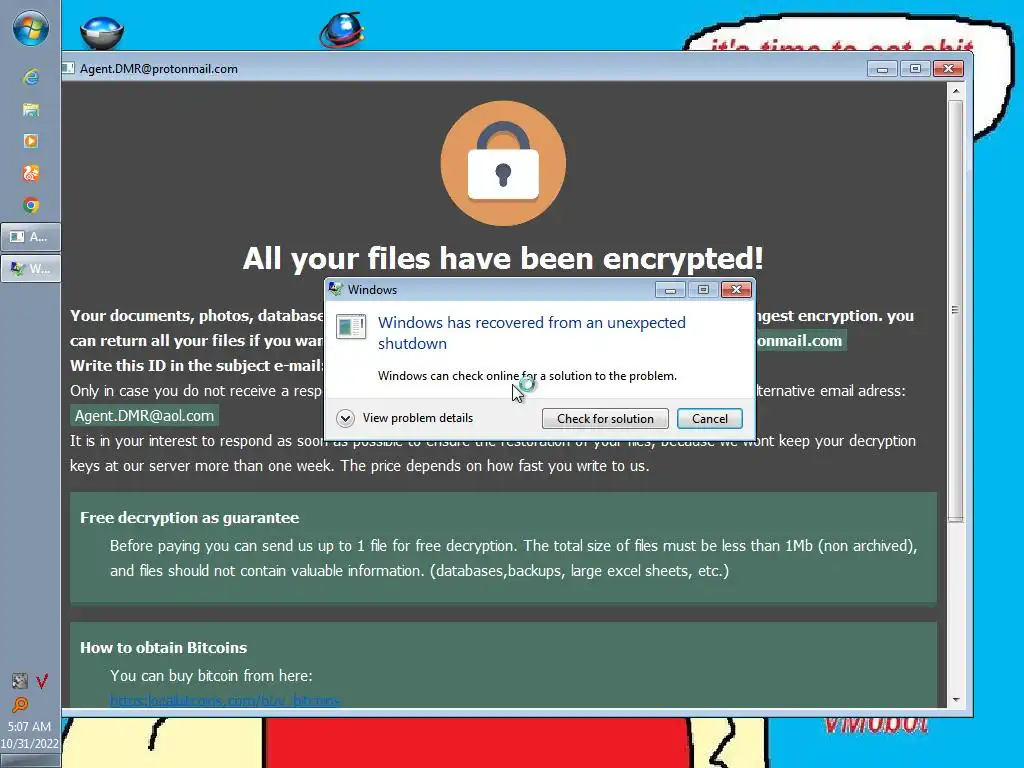Click the red V tray icon
Screen dimensions: 1024x768
tap(42, 682)
